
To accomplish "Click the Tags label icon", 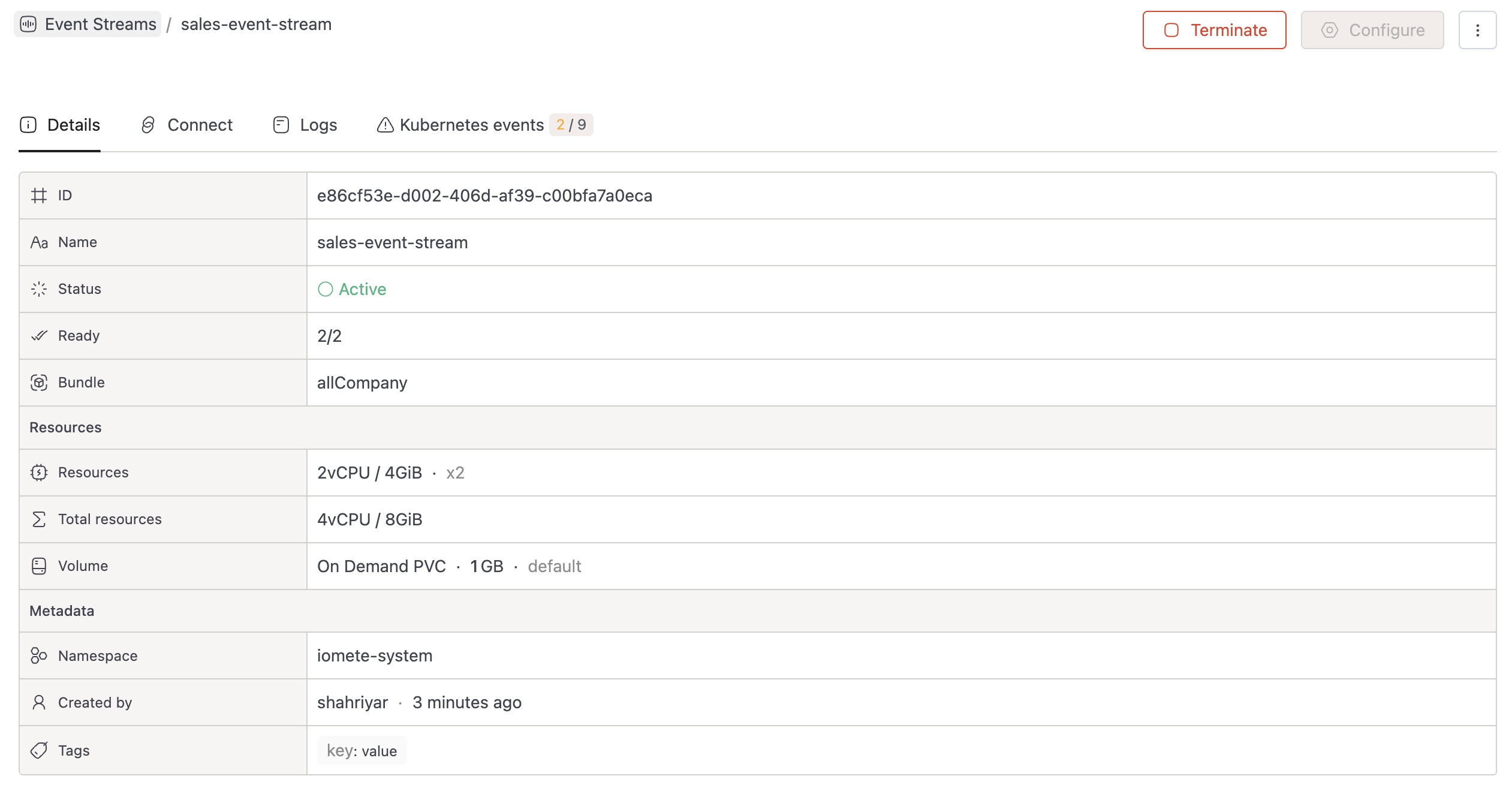I will coord(39,750).
